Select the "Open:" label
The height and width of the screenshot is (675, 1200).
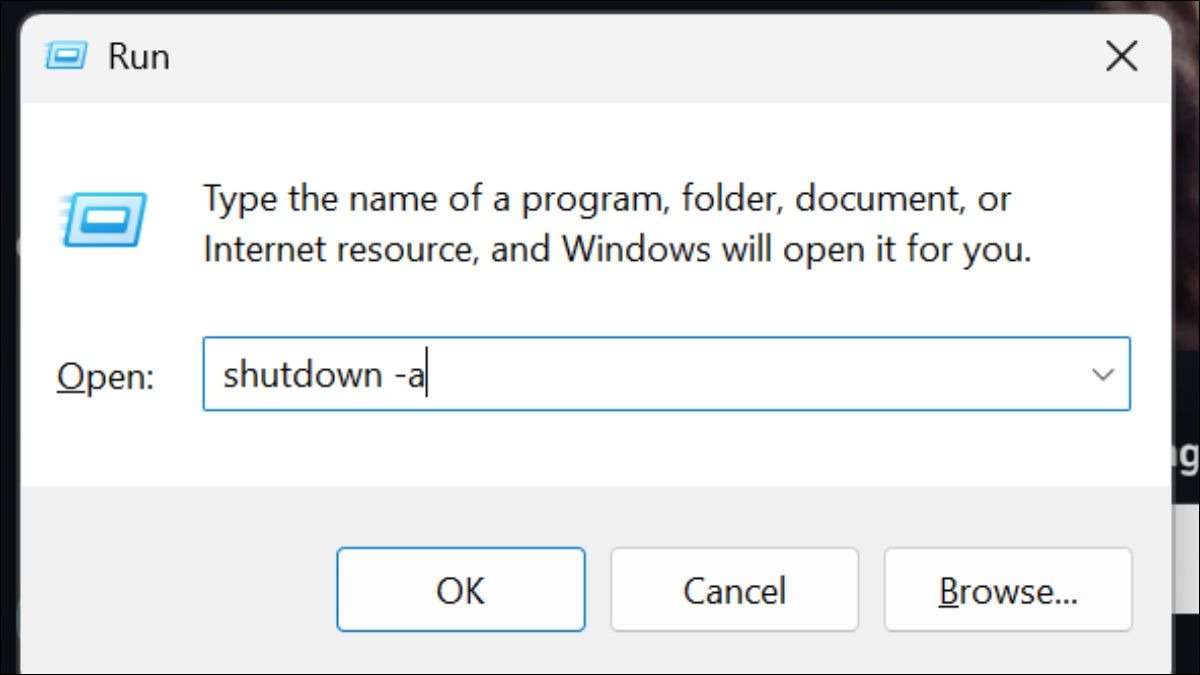[105, 376]
